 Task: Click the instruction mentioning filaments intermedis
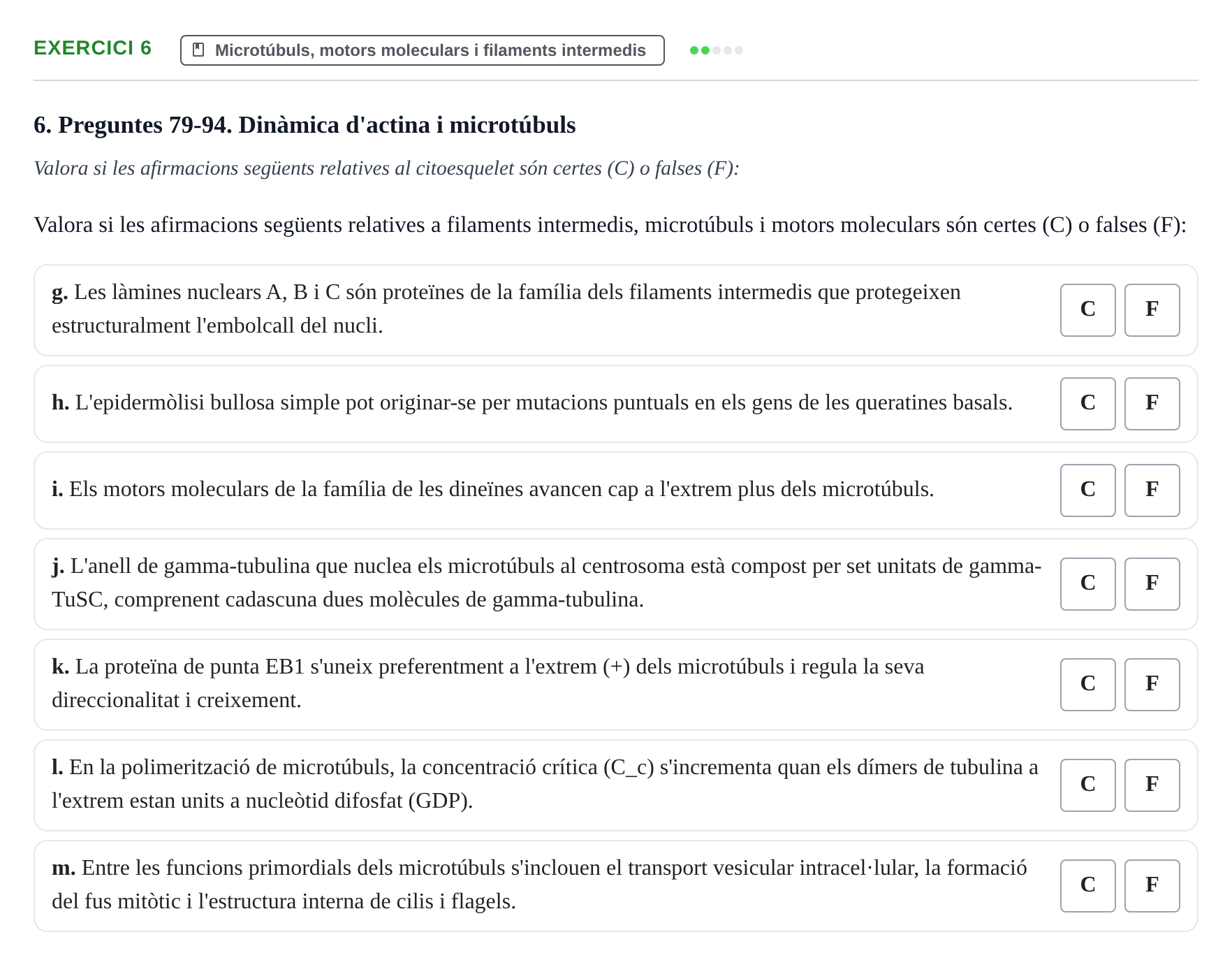610,225
